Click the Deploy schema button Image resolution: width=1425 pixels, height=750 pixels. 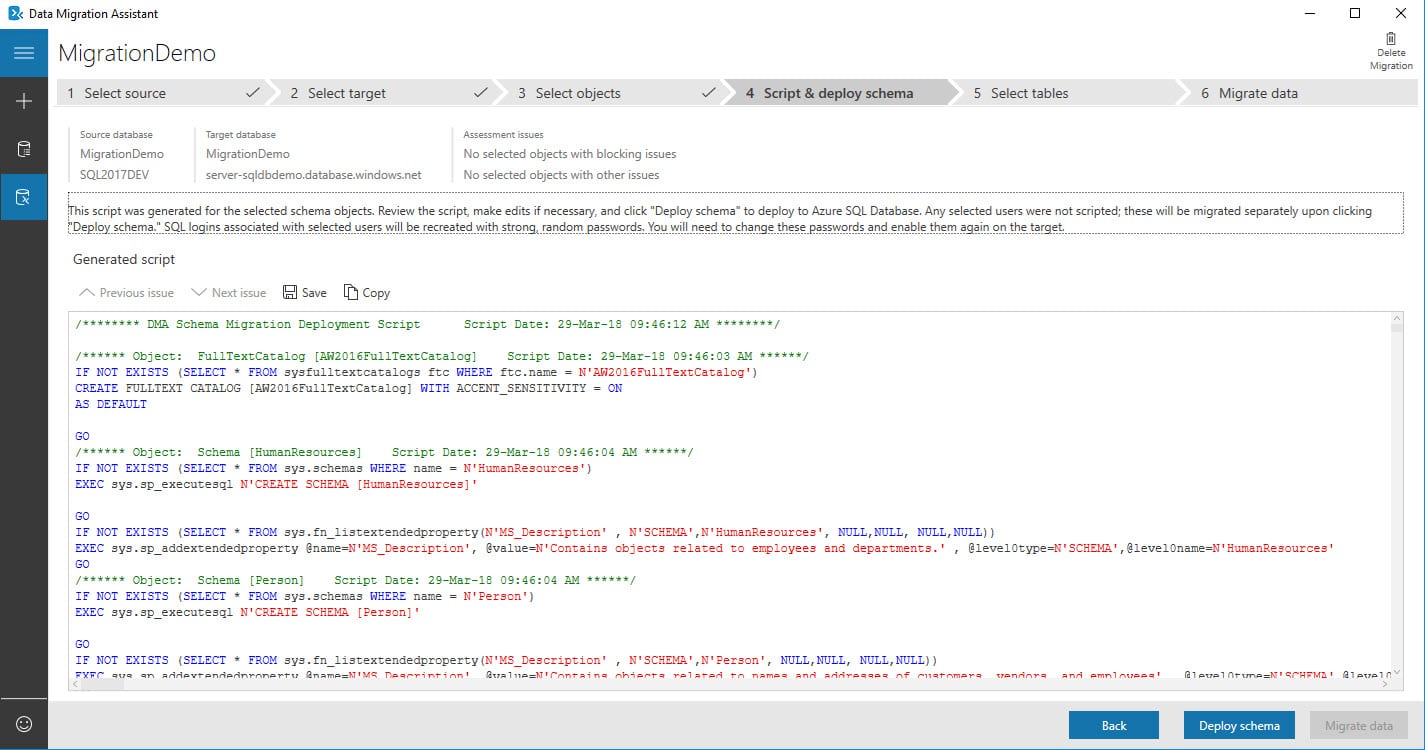1239,725
